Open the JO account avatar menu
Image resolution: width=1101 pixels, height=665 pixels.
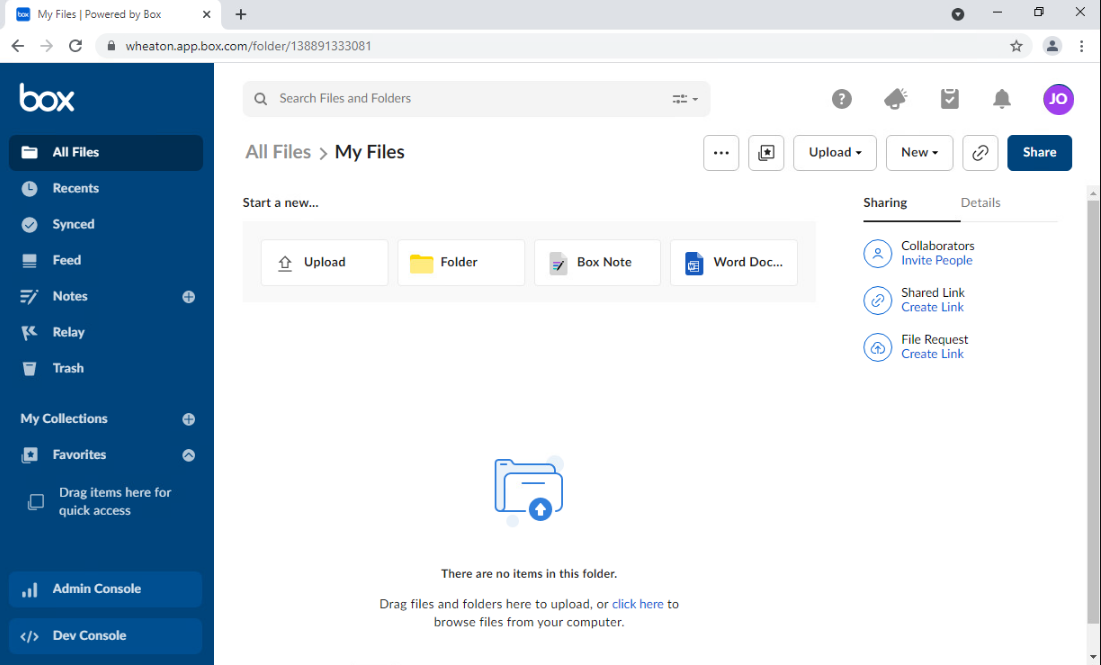[x=1058, y=99]
